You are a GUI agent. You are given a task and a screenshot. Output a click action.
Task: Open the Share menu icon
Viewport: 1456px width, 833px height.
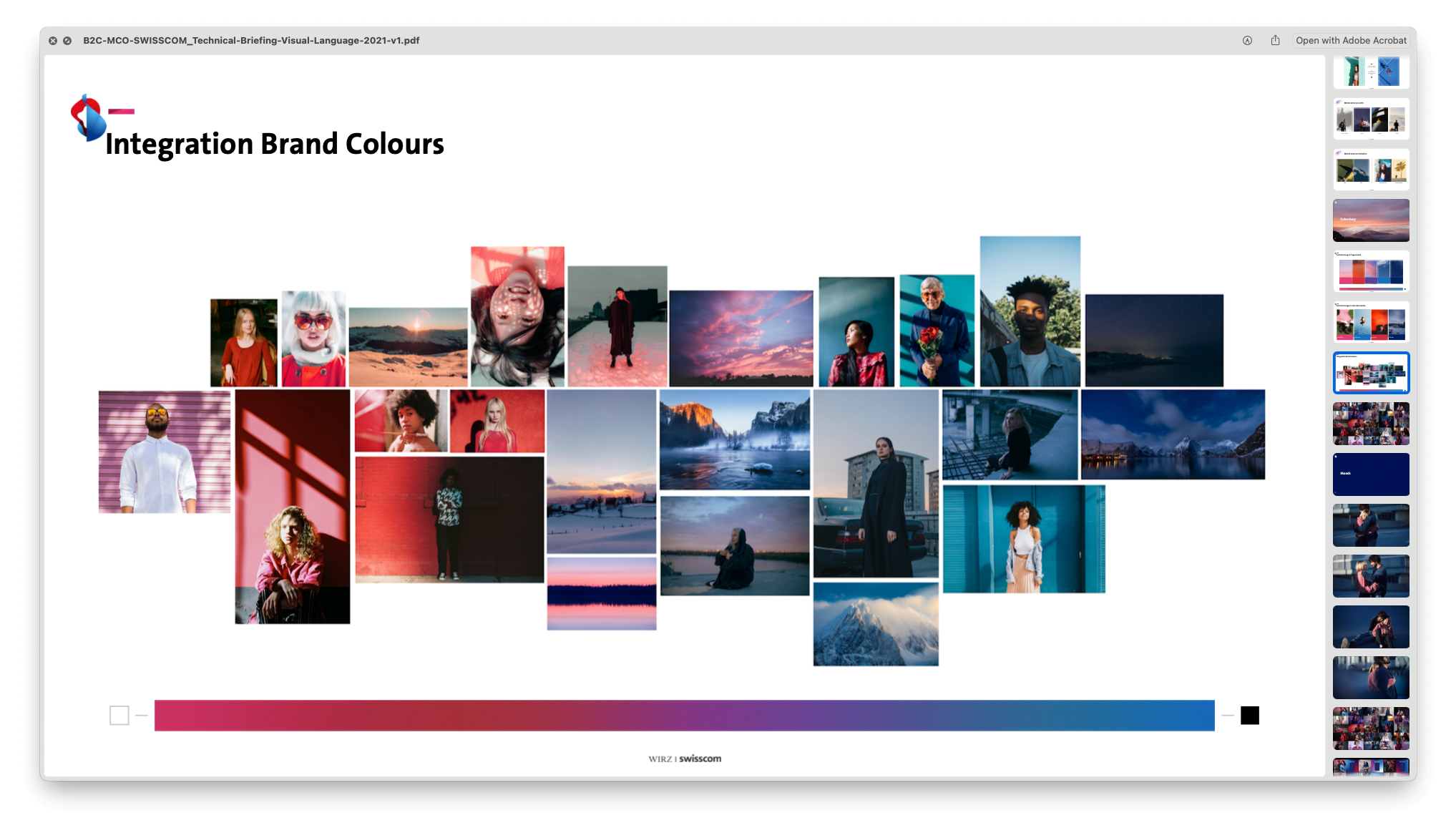(x=1275, y=41)
